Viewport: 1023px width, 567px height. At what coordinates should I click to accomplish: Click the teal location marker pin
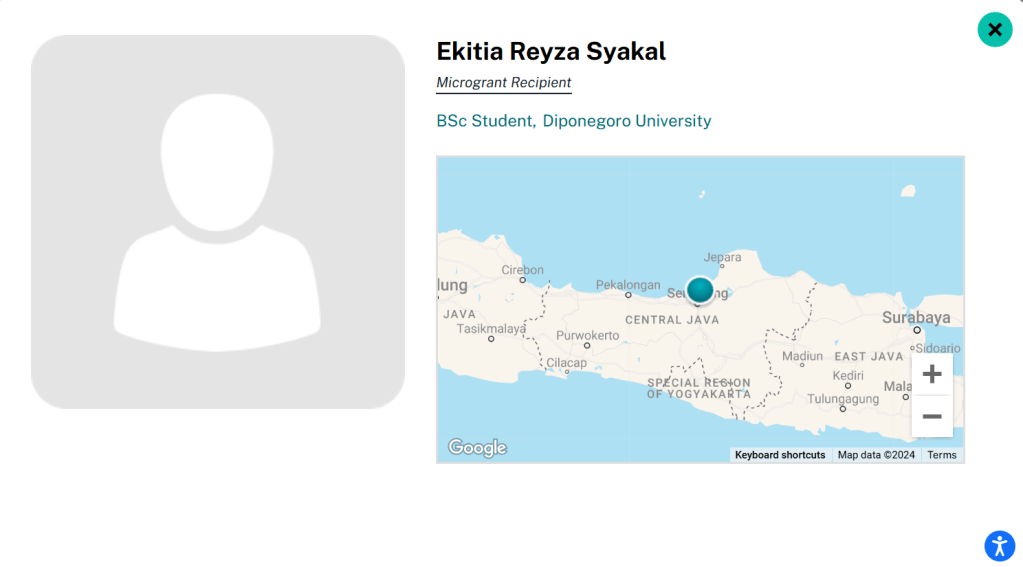tap(700, 290)
